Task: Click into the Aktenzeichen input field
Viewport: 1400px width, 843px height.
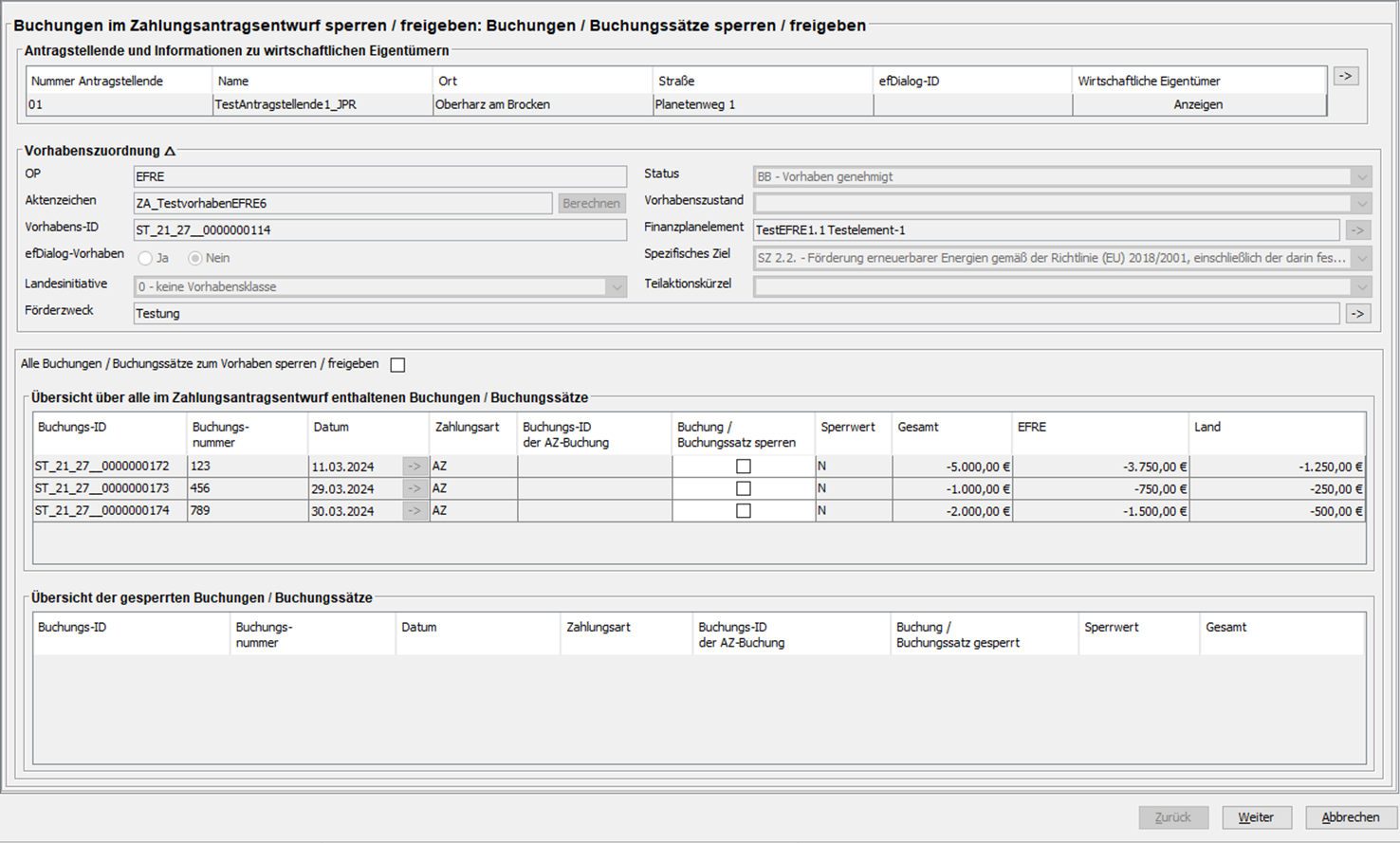Action: (342, 203)
